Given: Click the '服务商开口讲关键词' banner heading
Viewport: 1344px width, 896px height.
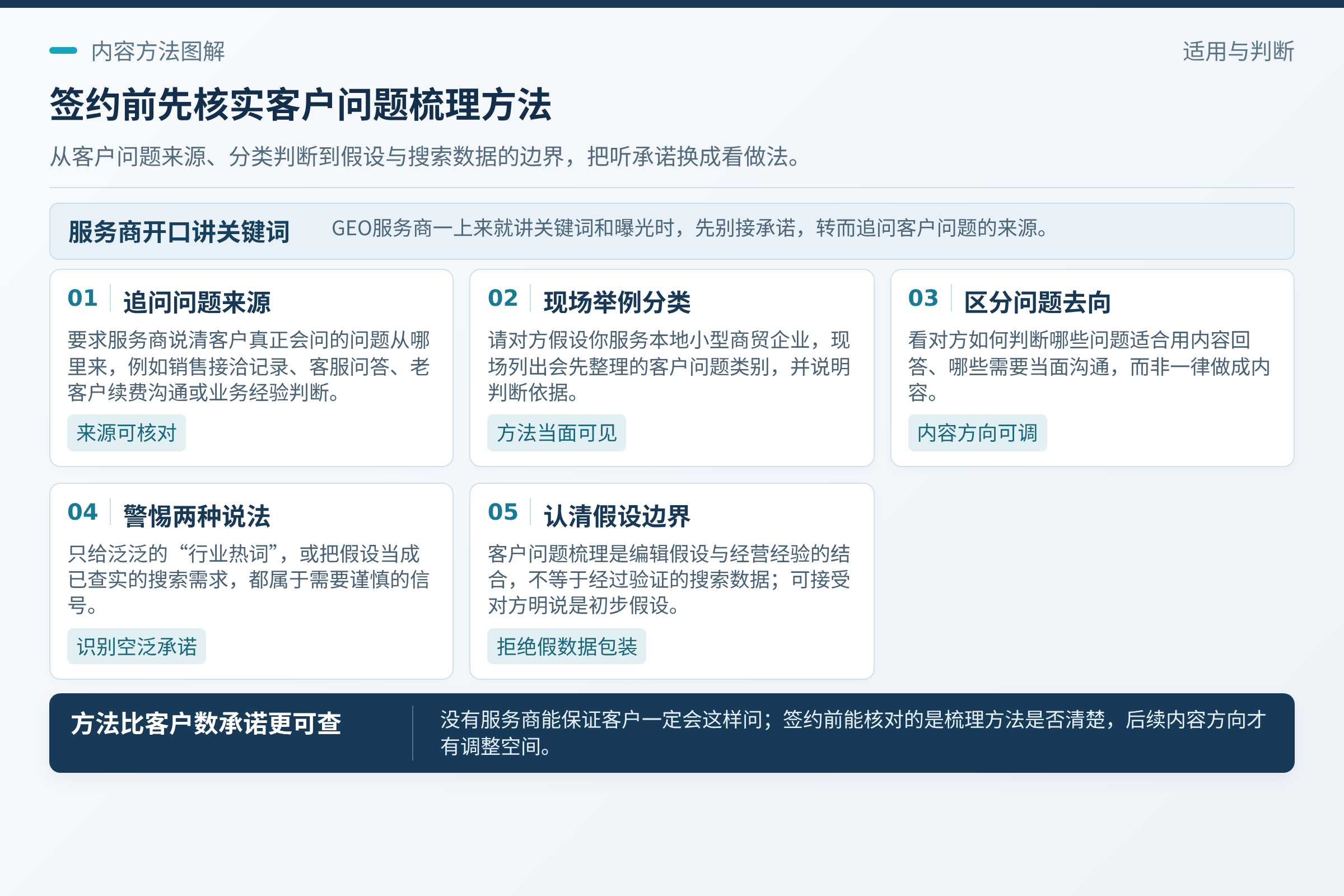Looking at the screenshot, I should pos(179,232).
